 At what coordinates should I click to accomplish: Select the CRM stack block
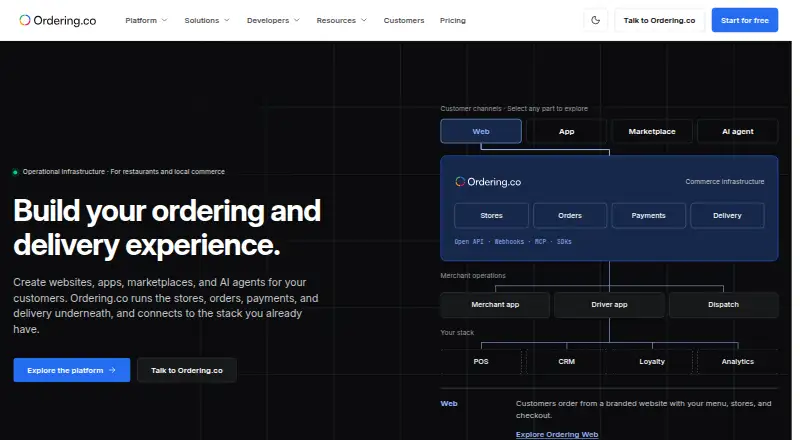pos(566,361)
